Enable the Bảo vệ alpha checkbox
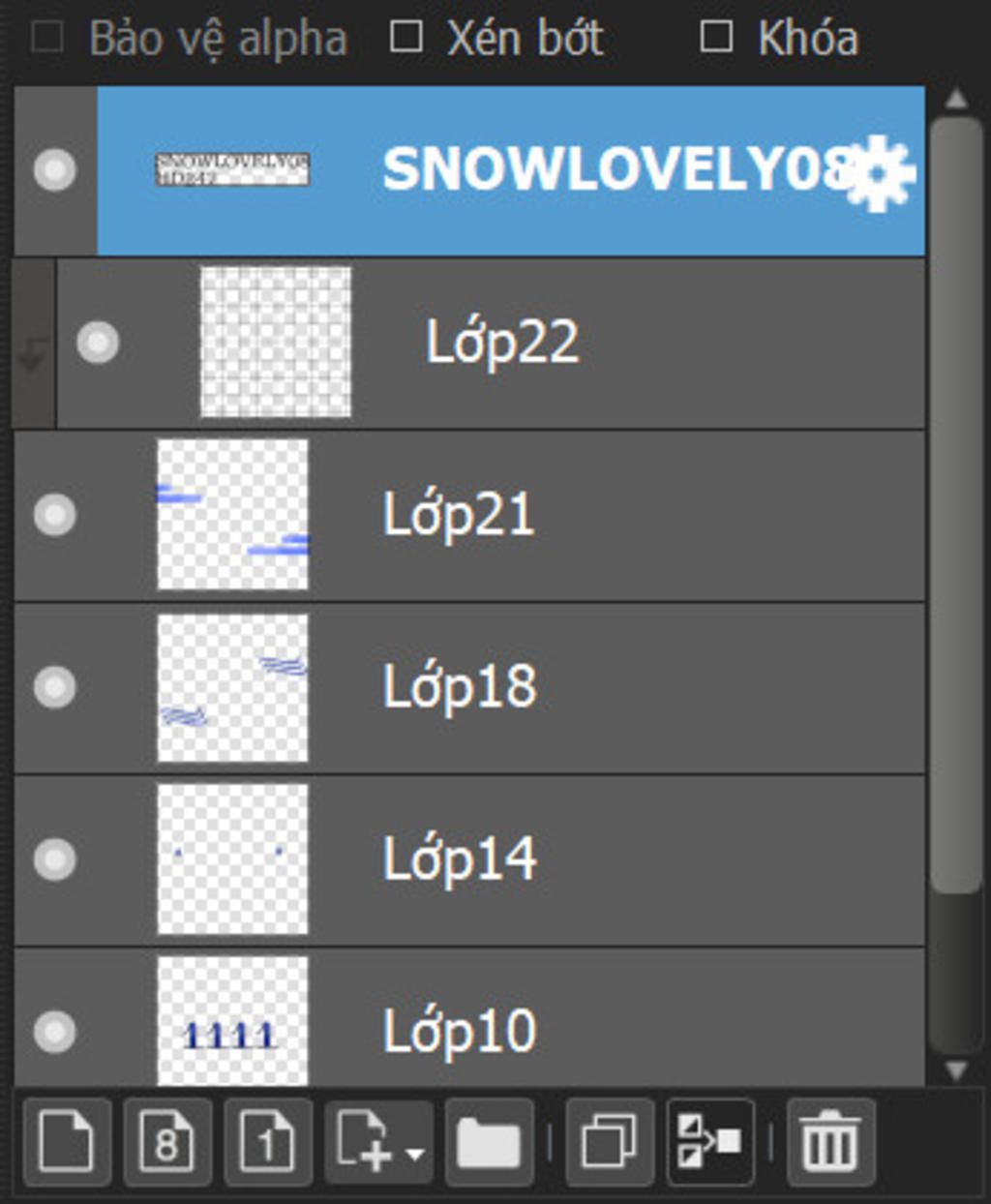 coord(47,39)
